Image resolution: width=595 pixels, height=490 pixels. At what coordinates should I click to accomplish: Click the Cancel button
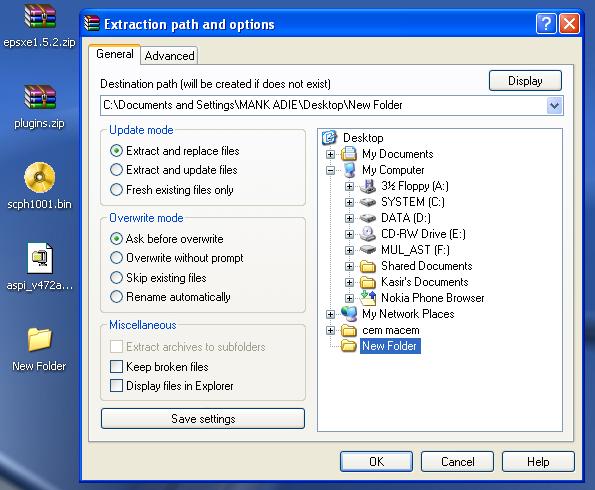click(457, 462)
